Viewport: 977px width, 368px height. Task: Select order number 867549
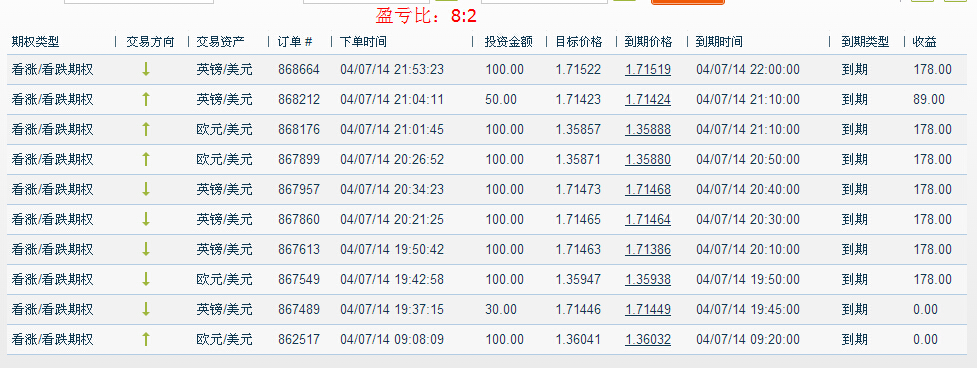click(298, 280)
